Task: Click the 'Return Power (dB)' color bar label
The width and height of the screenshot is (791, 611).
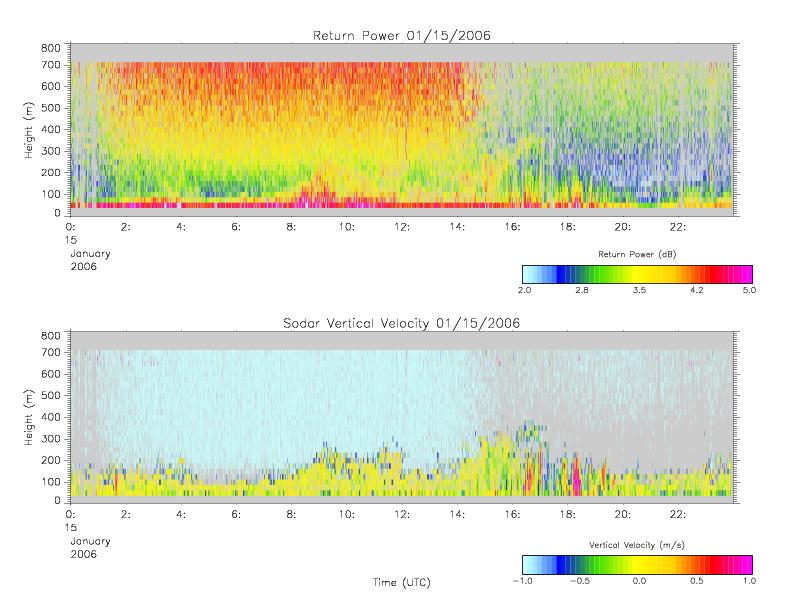Action: coord(637,254)
